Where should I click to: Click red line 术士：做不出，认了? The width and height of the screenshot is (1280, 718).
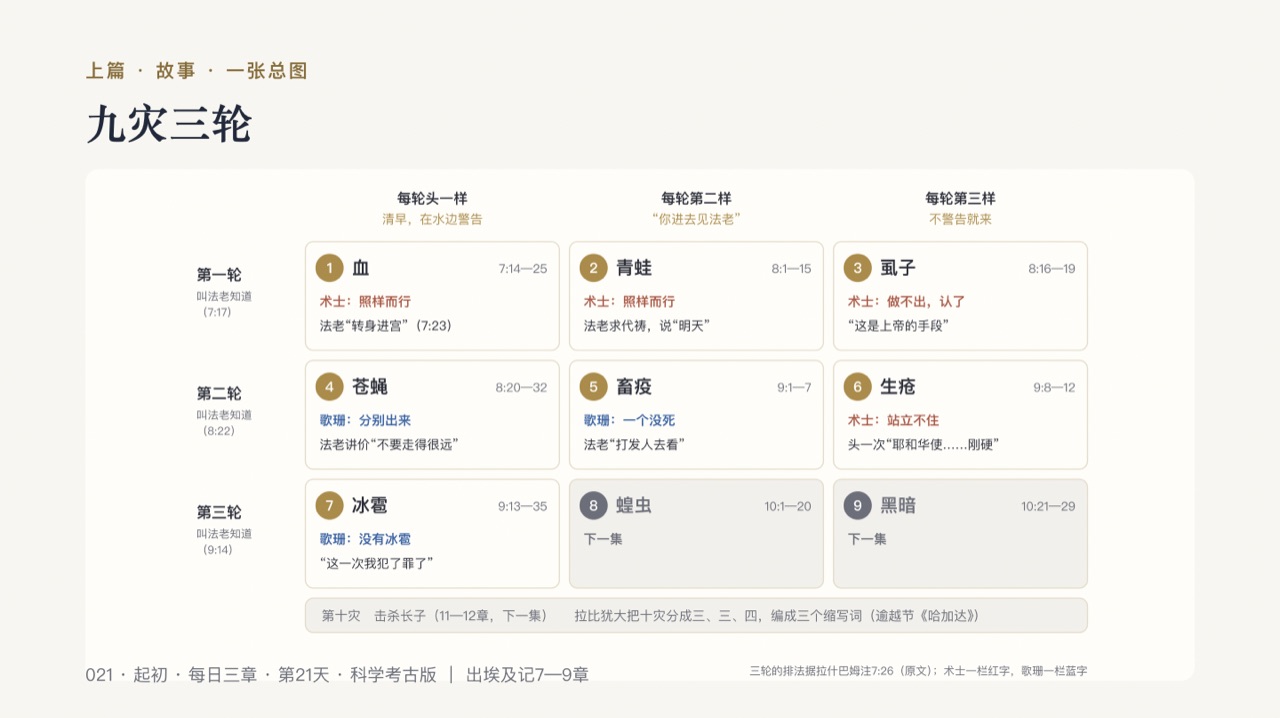(906, 301)
